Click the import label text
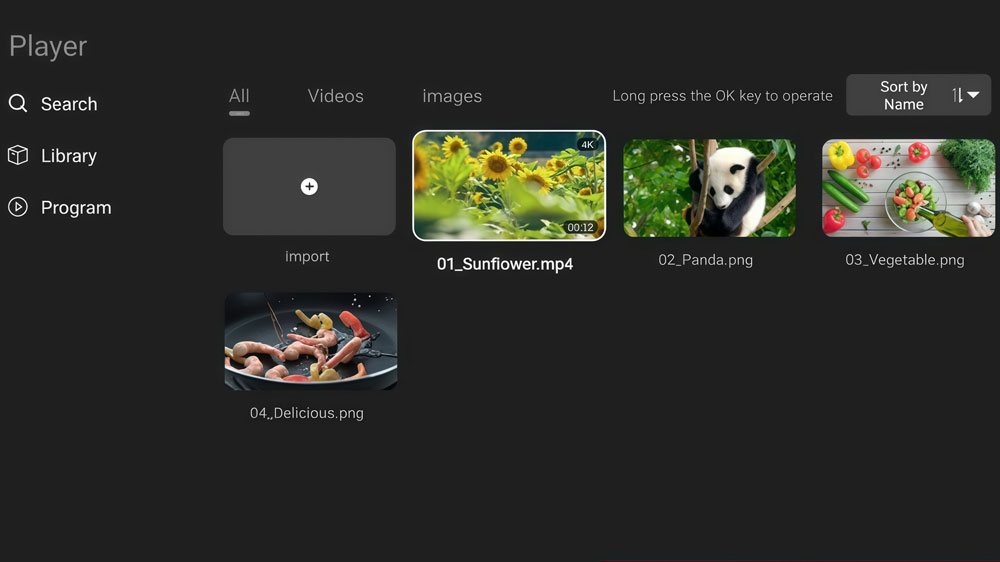This screenshot has width=1000, height=562. coord(307,256)
